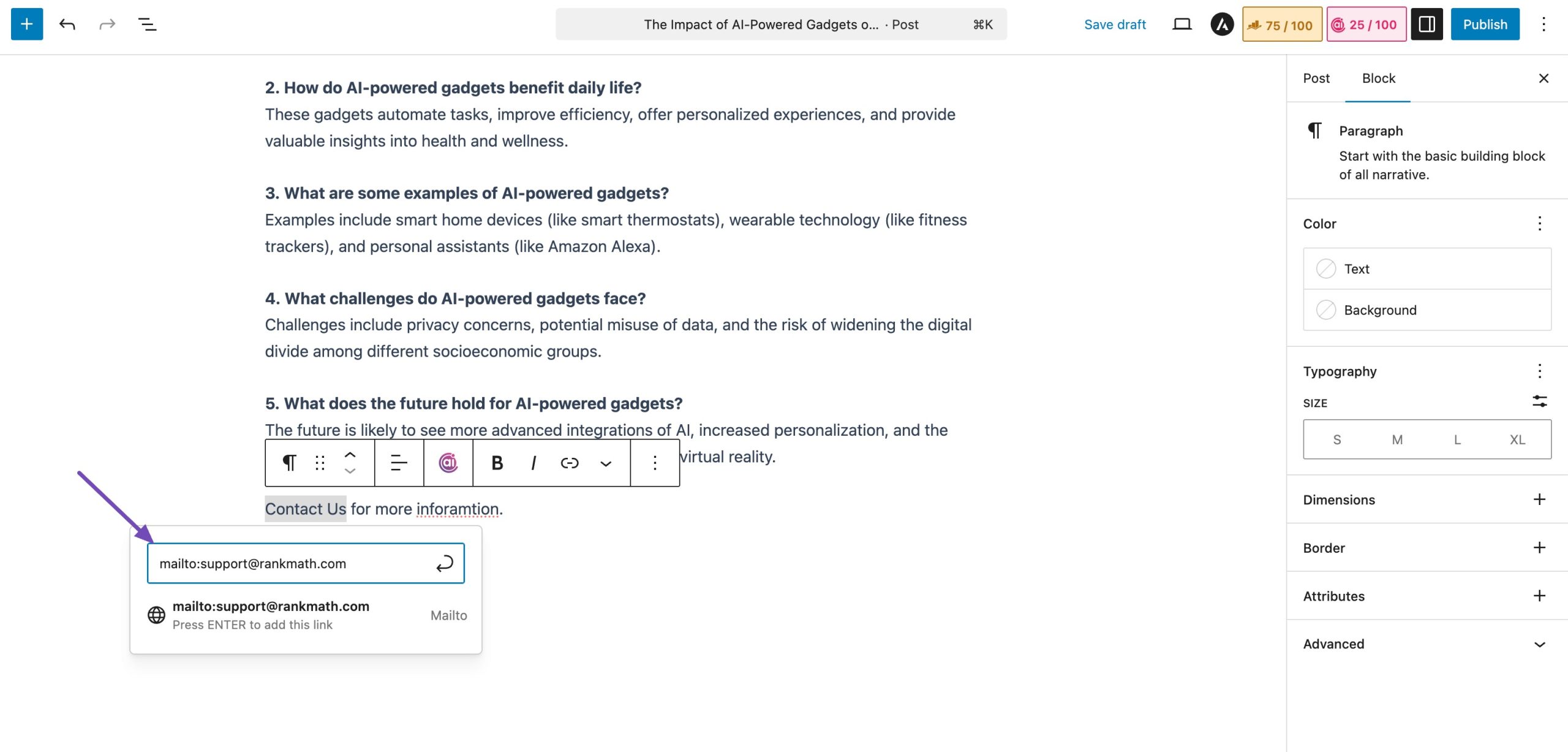
Task: Switch to the Post tab
Action: point(1316,78)
